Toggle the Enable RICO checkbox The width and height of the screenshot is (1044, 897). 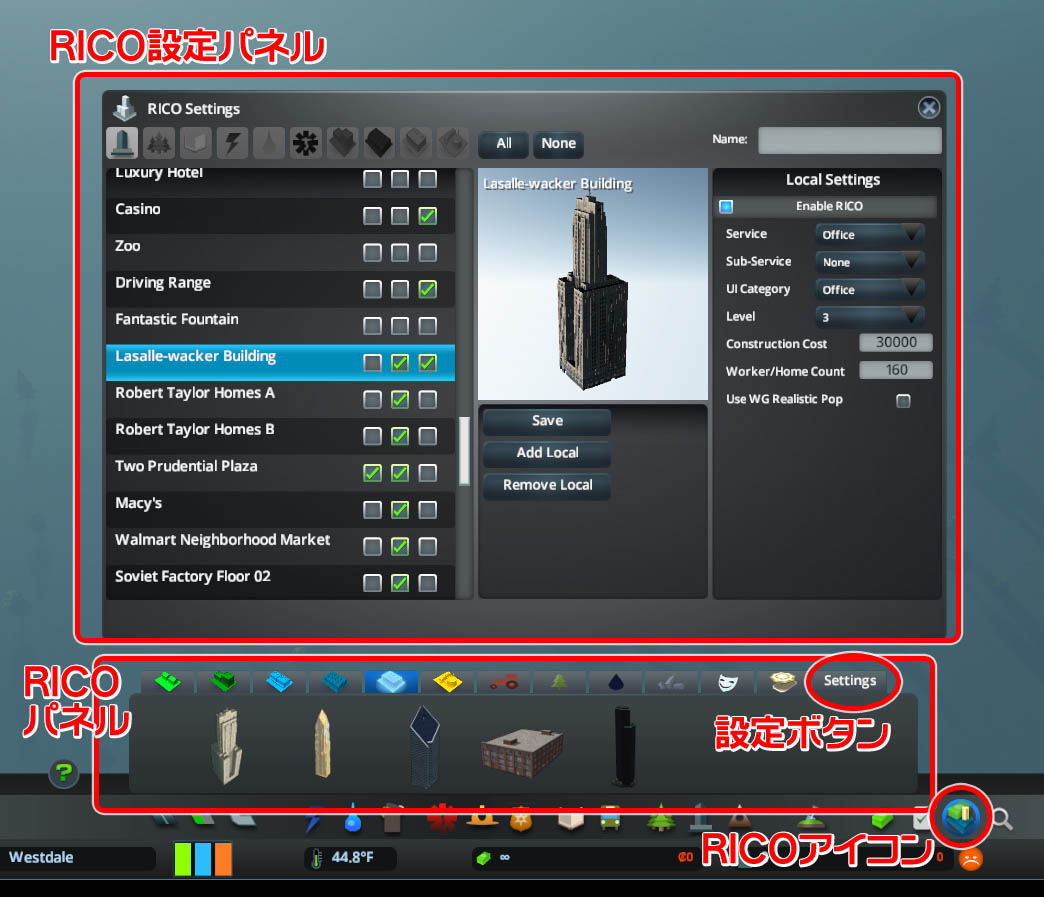point(726,206)
